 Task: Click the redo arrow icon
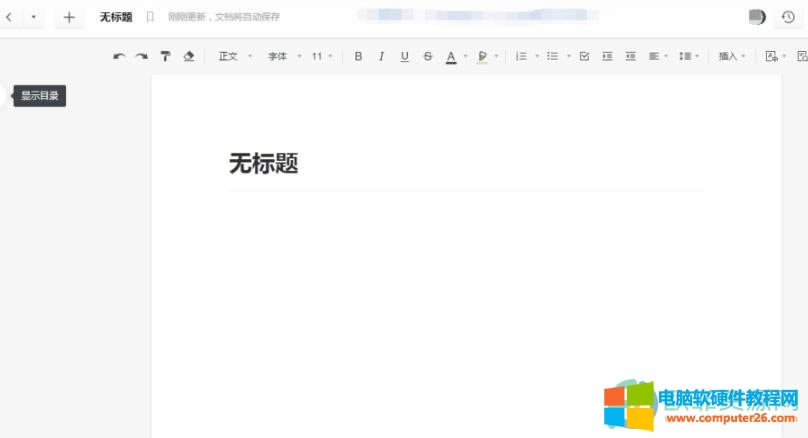(x=142, y=57)
